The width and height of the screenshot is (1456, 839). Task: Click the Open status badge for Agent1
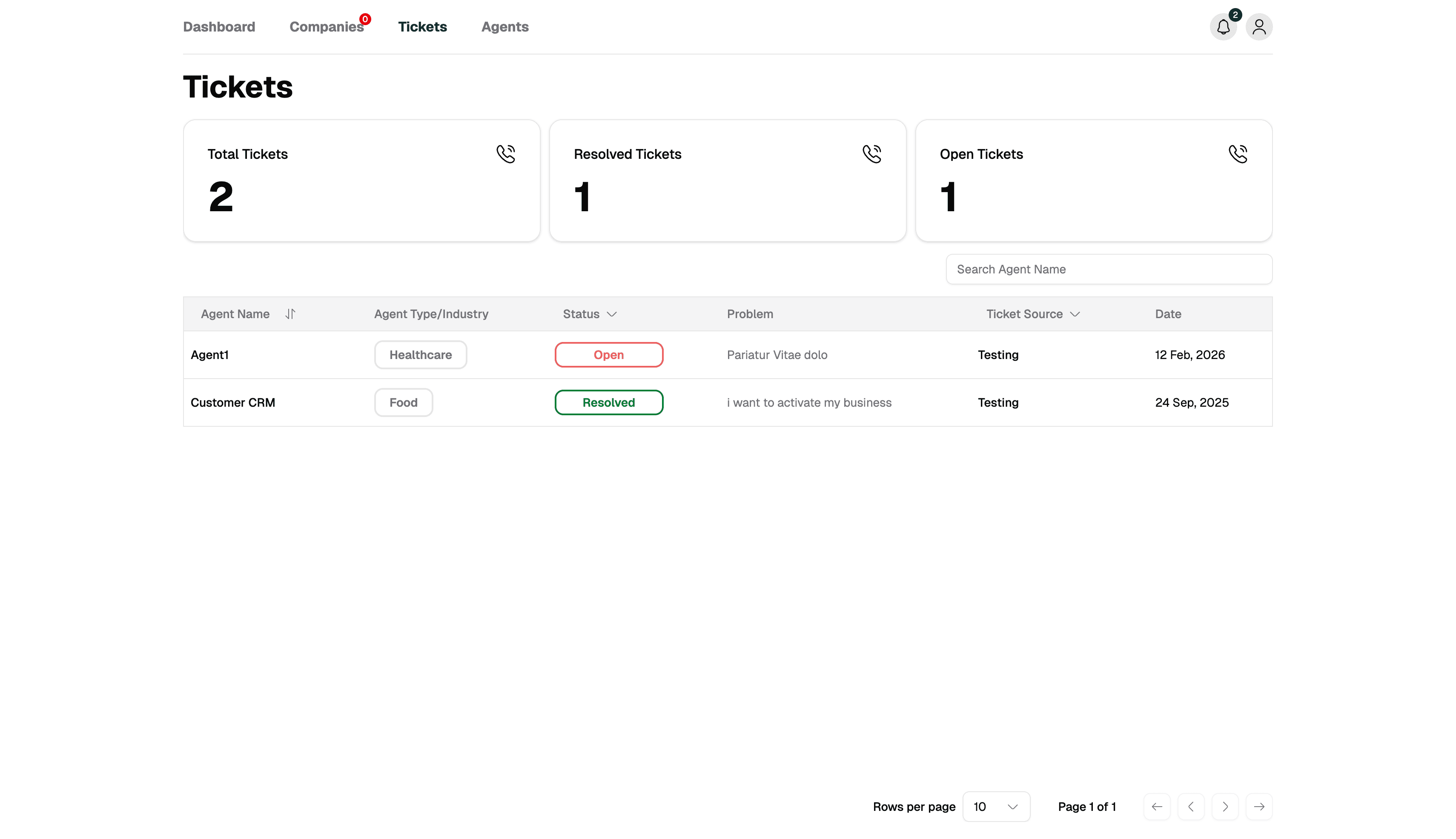coord(608,354)
